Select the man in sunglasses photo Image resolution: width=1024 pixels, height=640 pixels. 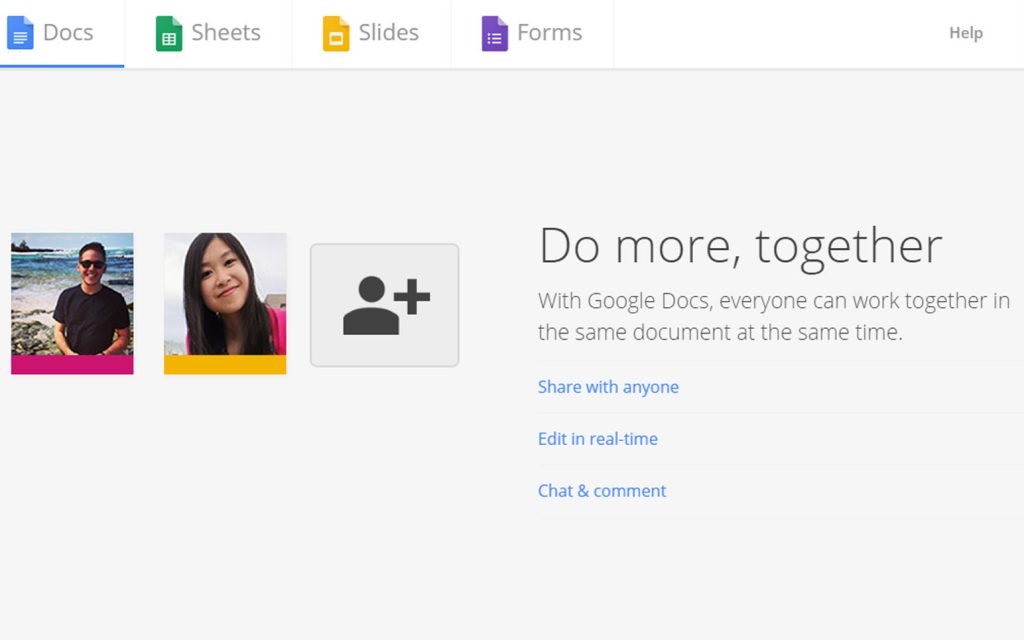tap(72, 294)
